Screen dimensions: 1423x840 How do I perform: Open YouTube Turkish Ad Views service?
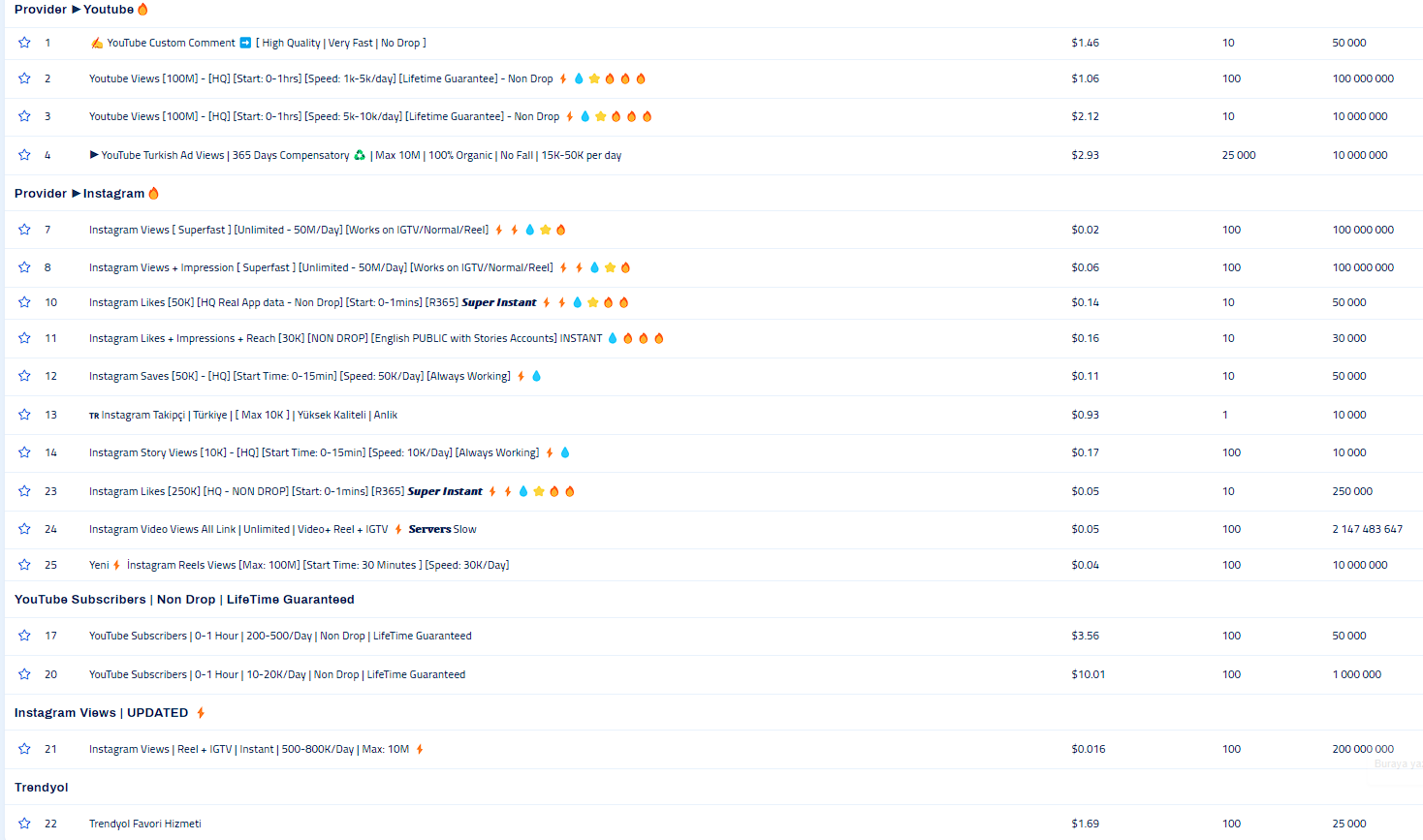(356, 155)
